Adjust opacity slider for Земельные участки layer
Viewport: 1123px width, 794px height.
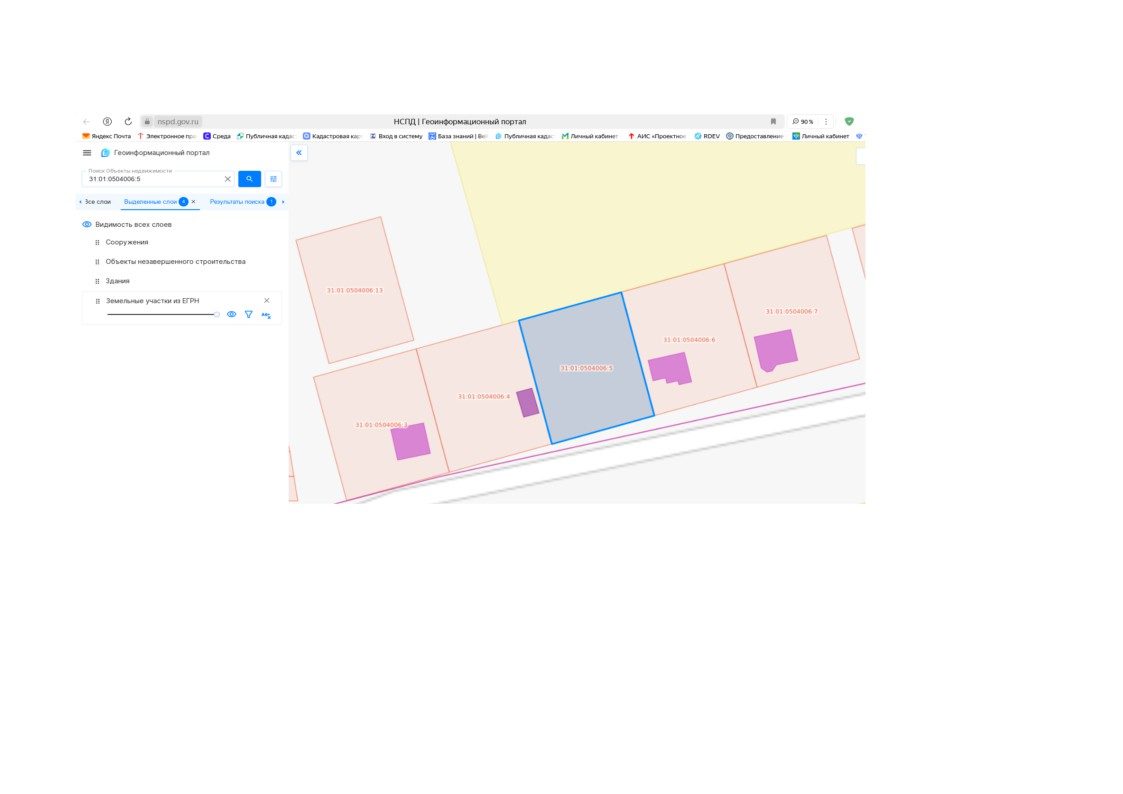click(x=163, y=314)
